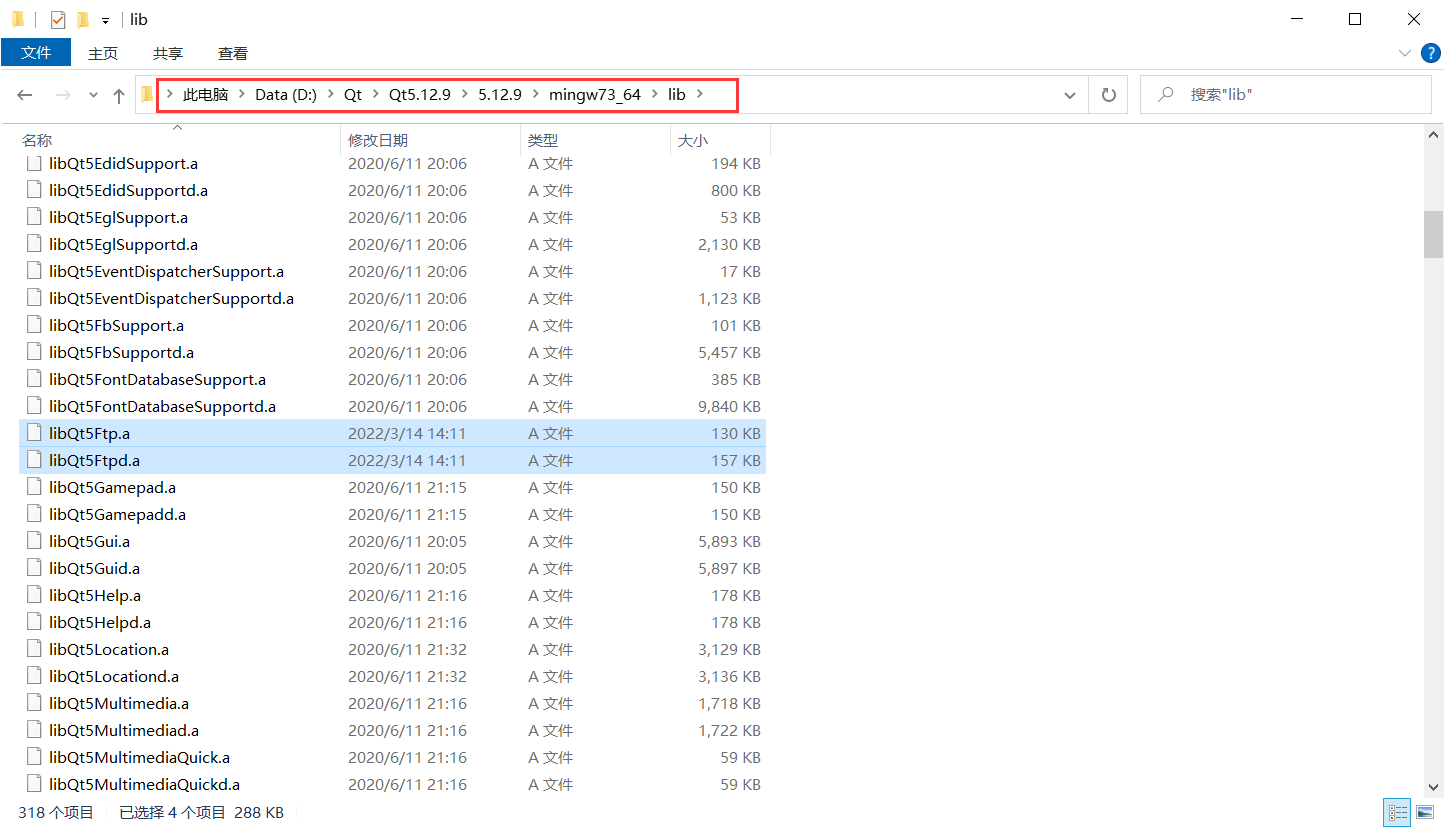The width and height of the screenshot is (1445, 828).
Task: Click 5.12.9 breadcrumb segment
Action: (x=500, y=95)
